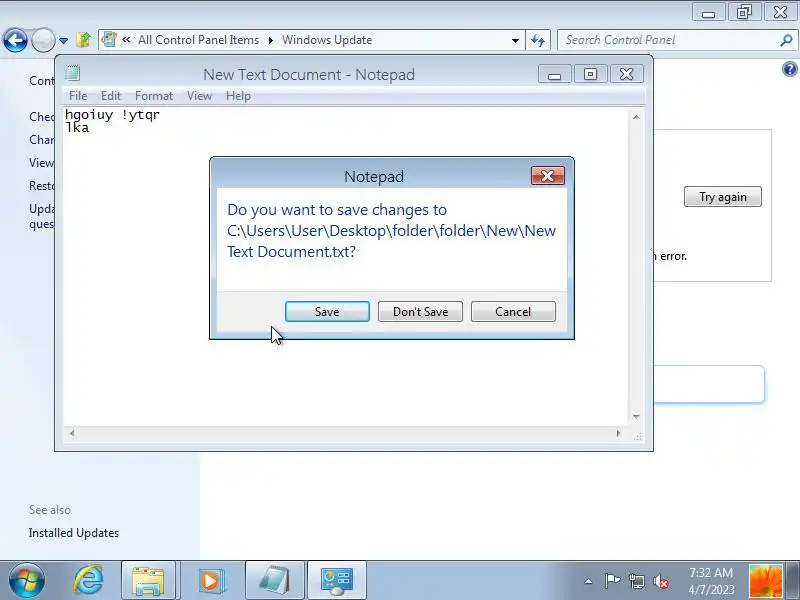Open the View menu in Notepad
The width and height of the screenshot is (800, 600).
(x=199, y=96)
